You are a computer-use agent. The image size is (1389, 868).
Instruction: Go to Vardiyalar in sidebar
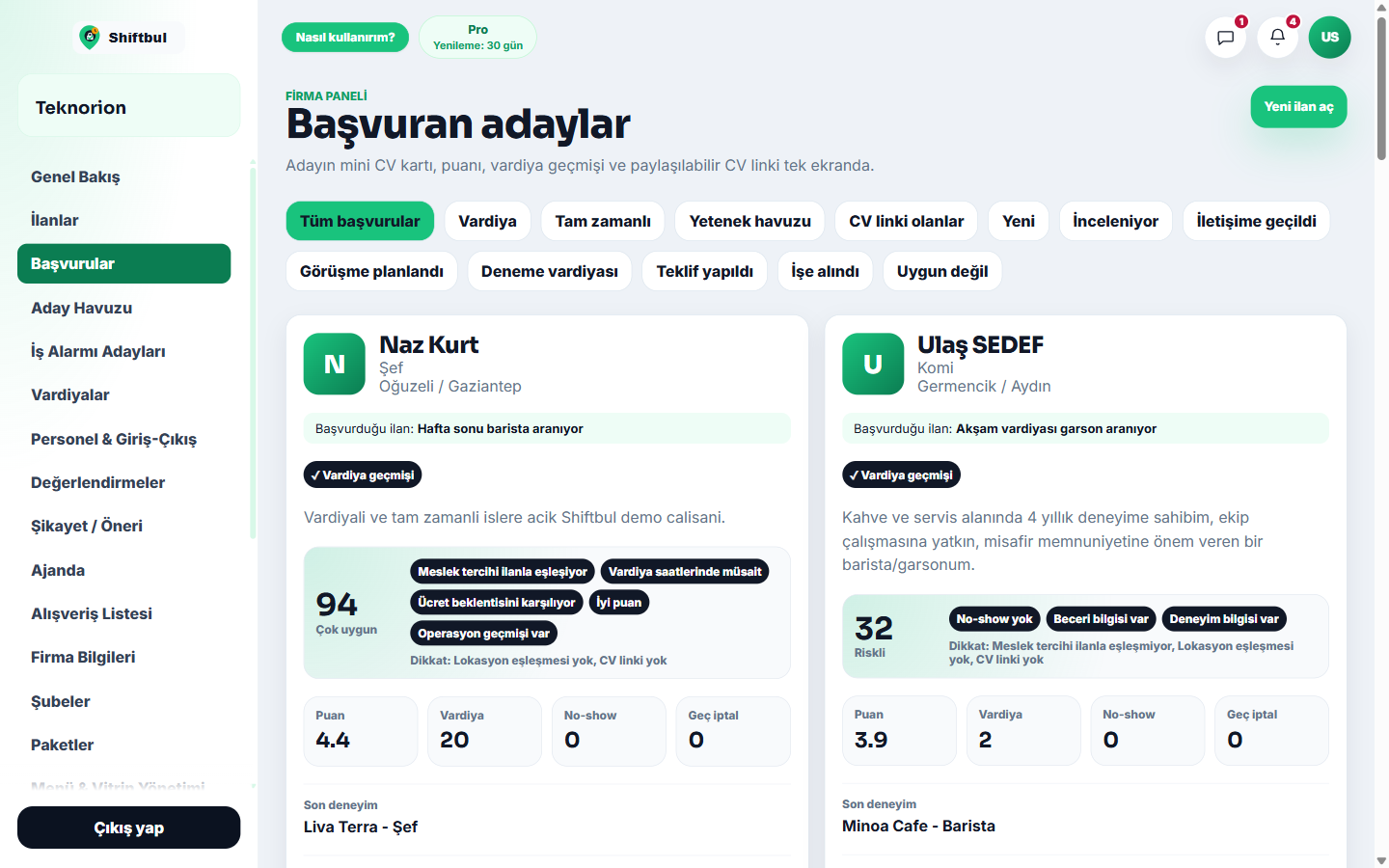pyautogui.click(x=123, y=394)
